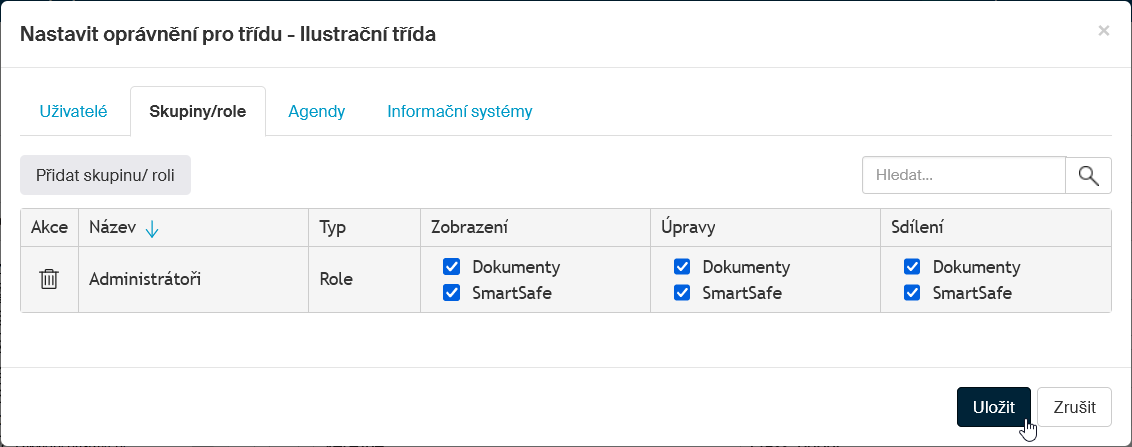Disable Dokumenty under Sdílení
The image size is (1132, 447).
(912, 267)
